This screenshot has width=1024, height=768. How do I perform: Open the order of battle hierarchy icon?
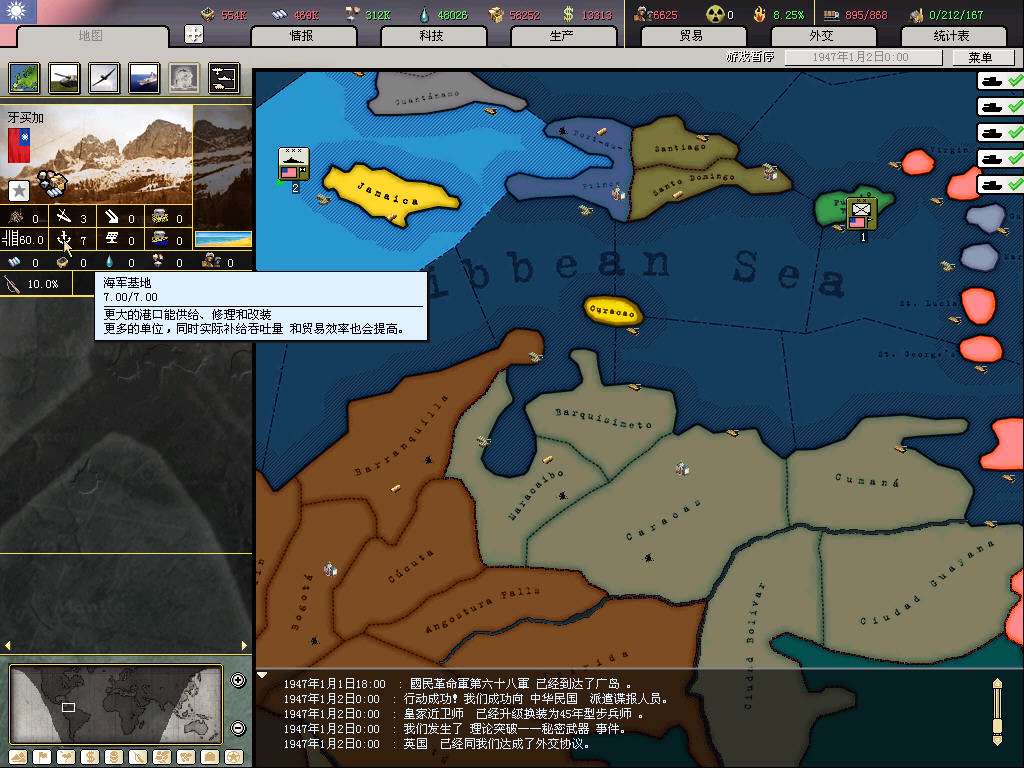[224, 77]
